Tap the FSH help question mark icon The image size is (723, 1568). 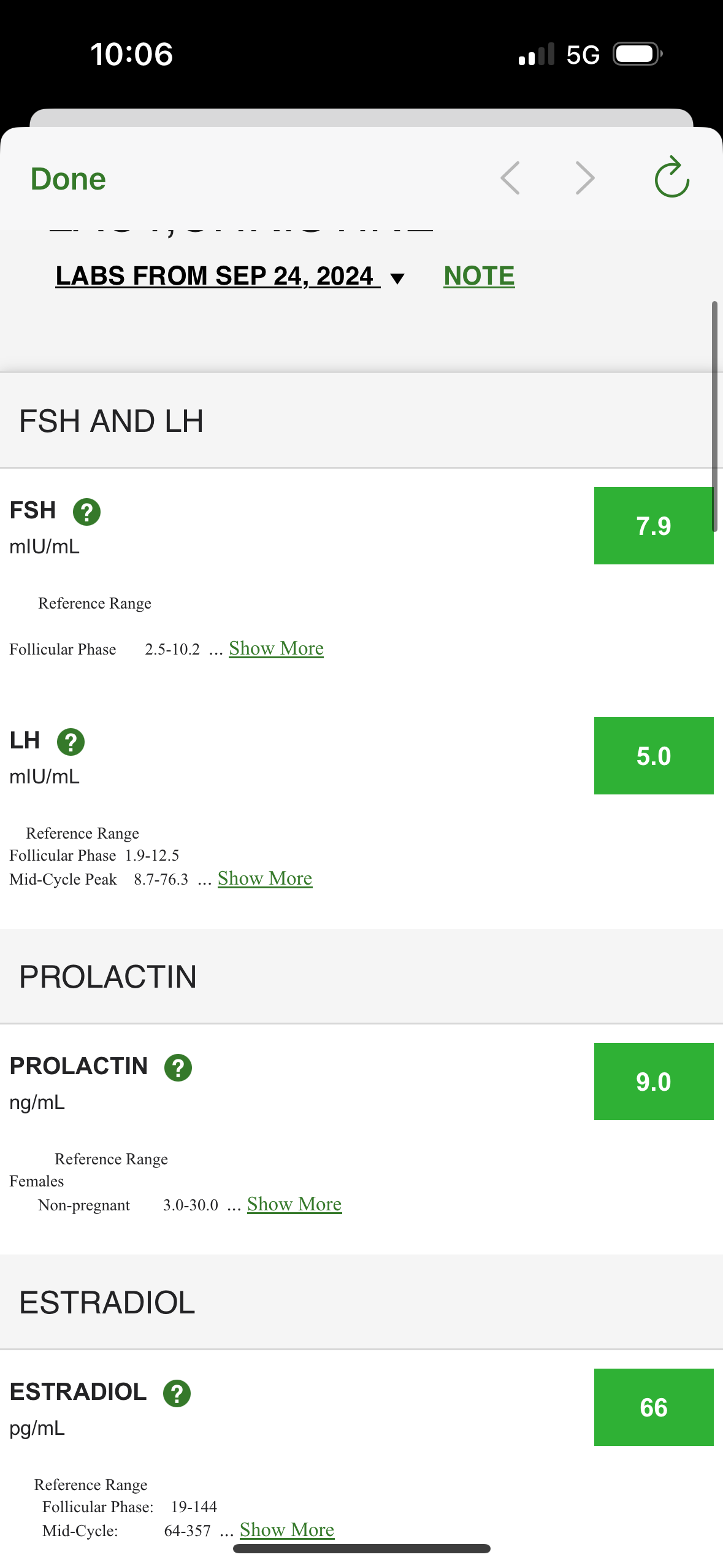(x=86, y=512)
